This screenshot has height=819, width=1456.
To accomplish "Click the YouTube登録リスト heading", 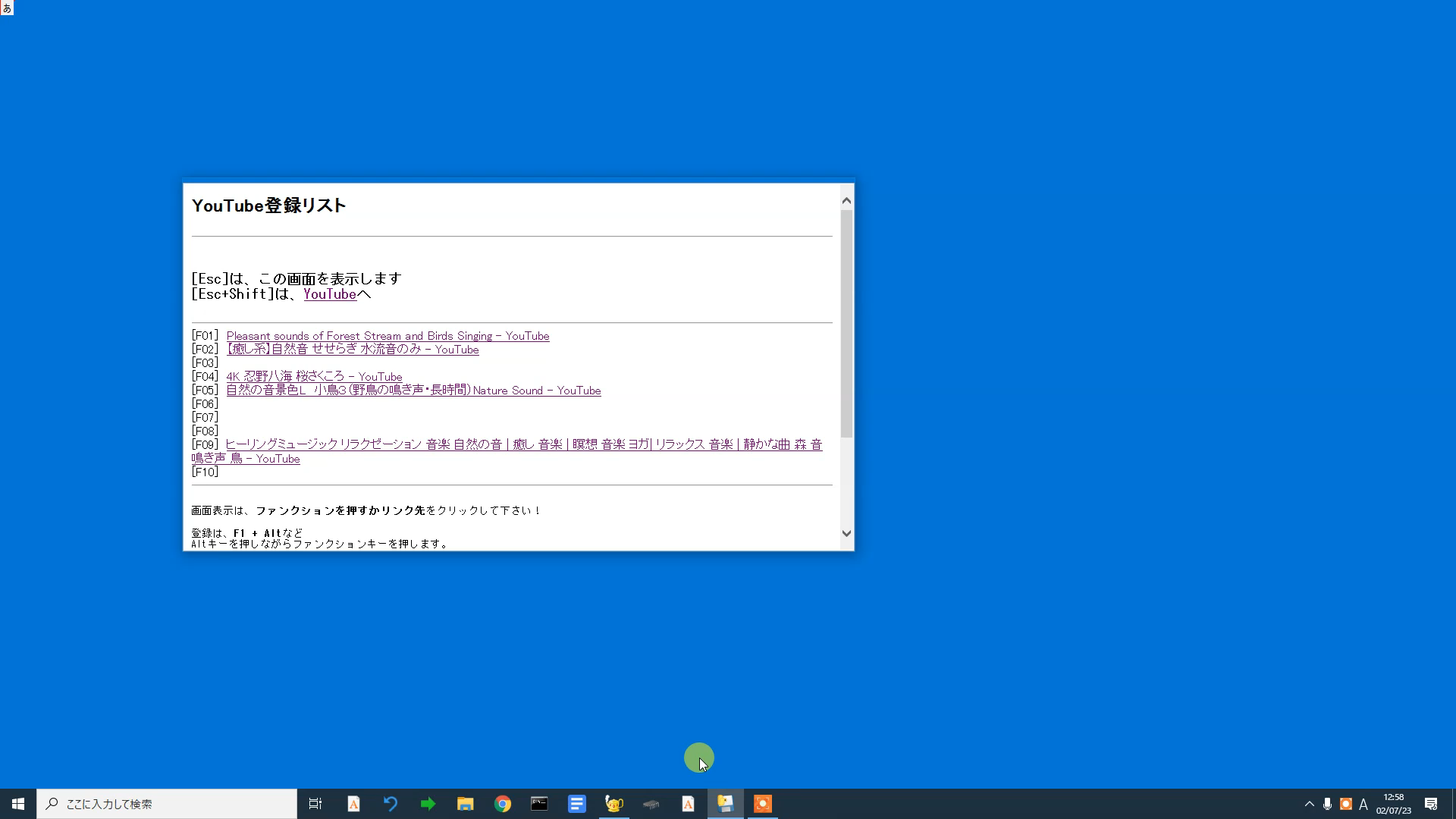I will coord(268,206).
